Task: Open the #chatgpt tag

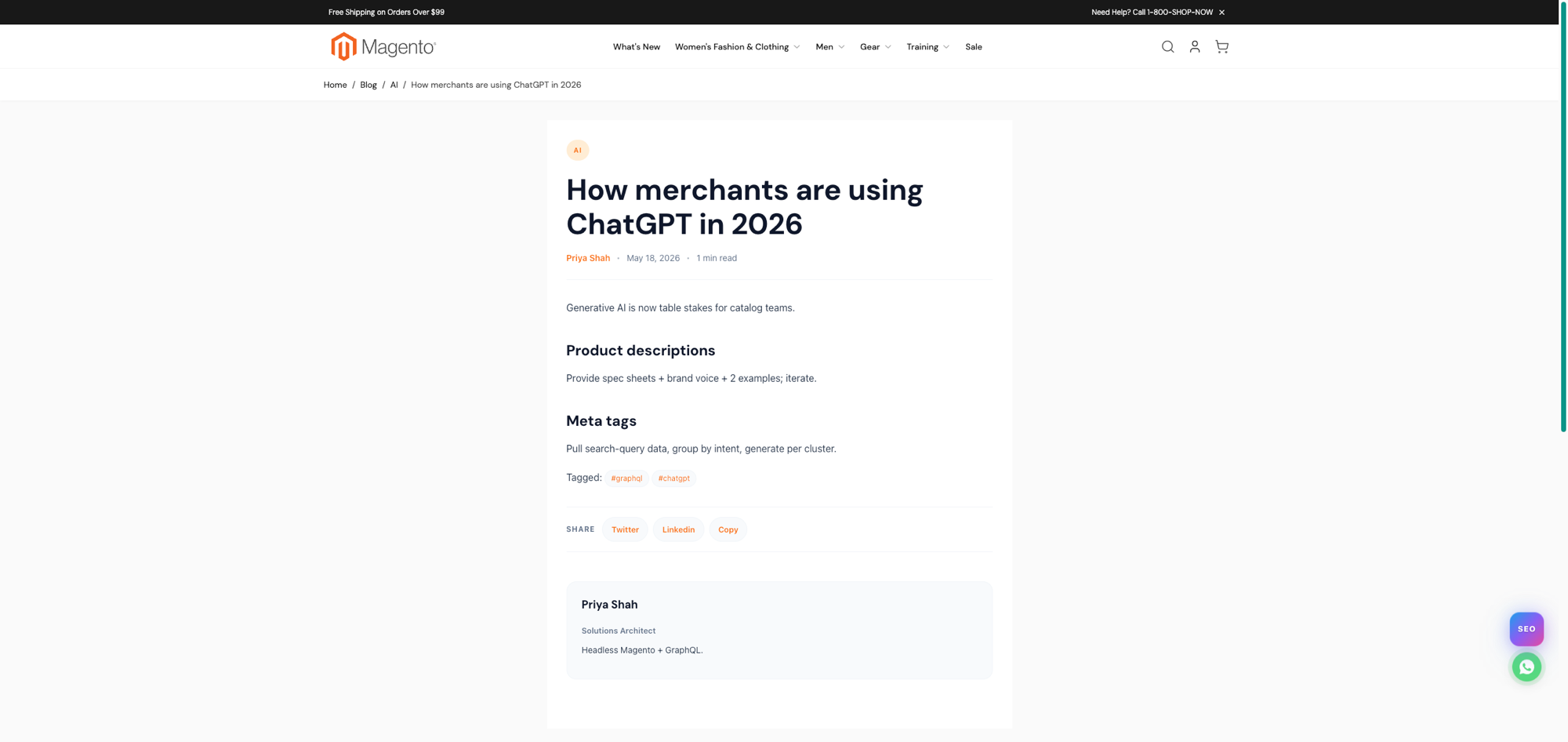Action: point(674,478)
